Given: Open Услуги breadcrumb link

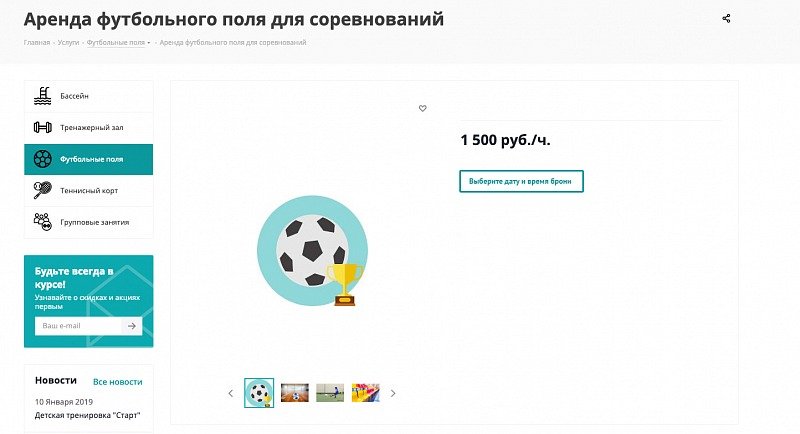Looking at the screenshot, I should coord(68,43).
